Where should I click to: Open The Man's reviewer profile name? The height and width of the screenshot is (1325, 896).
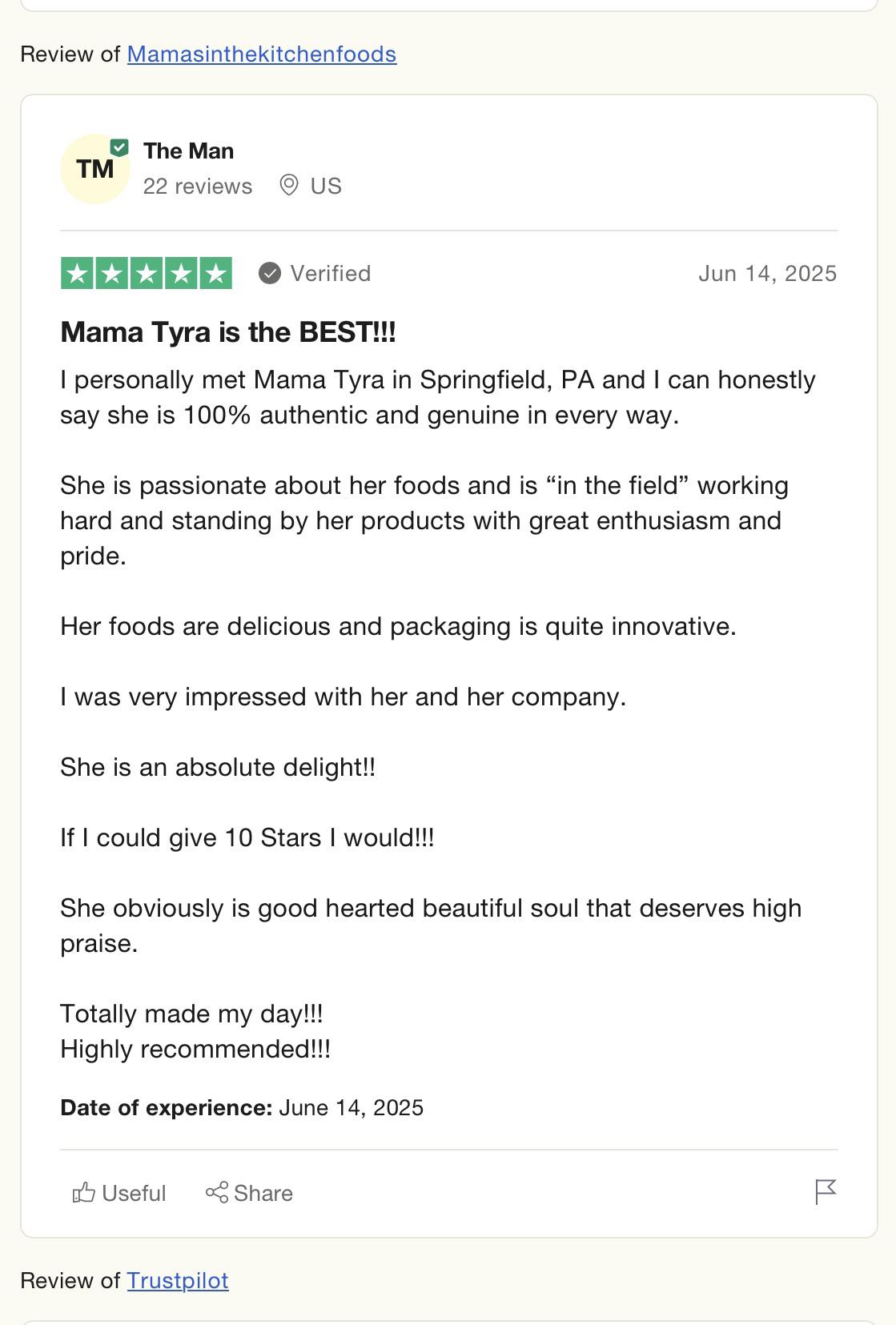pos(188,151)
